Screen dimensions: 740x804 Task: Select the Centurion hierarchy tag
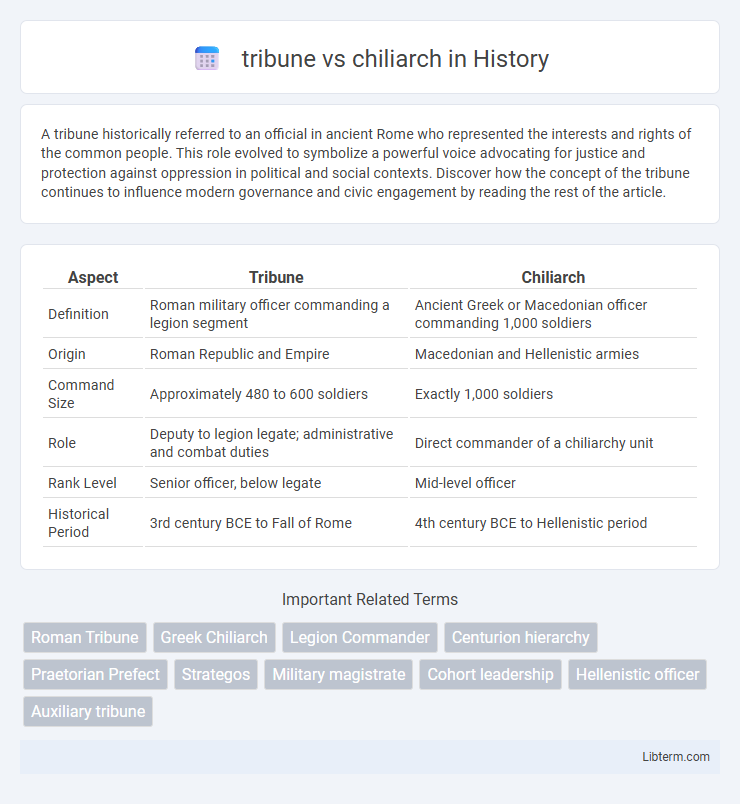(x=521, y=637)
